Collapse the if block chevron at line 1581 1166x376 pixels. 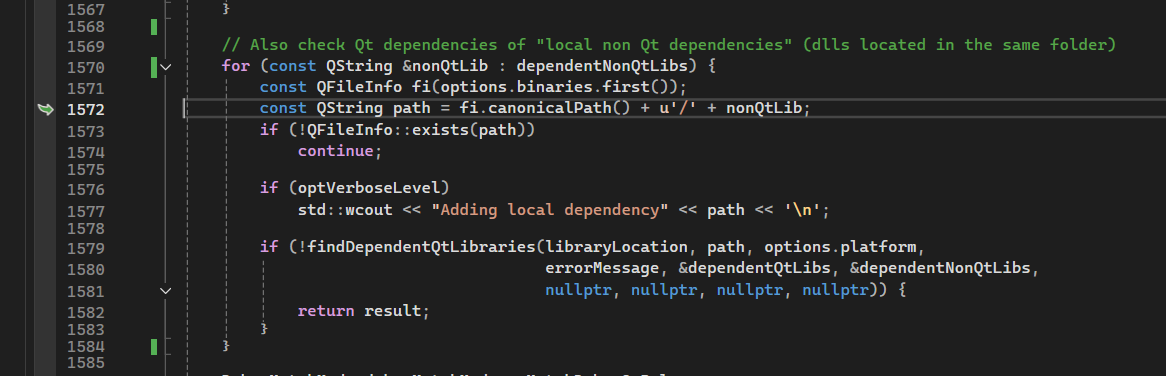coord(166,291)
